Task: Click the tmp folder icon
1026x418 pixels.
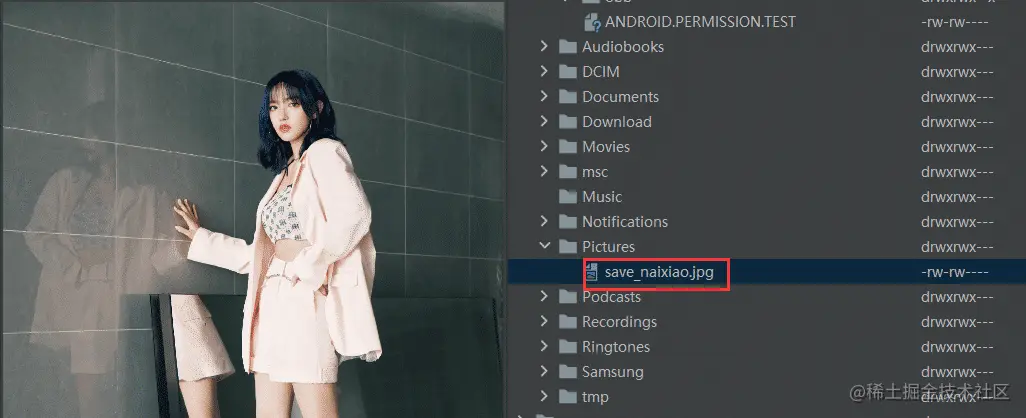Action: point(567,396)
